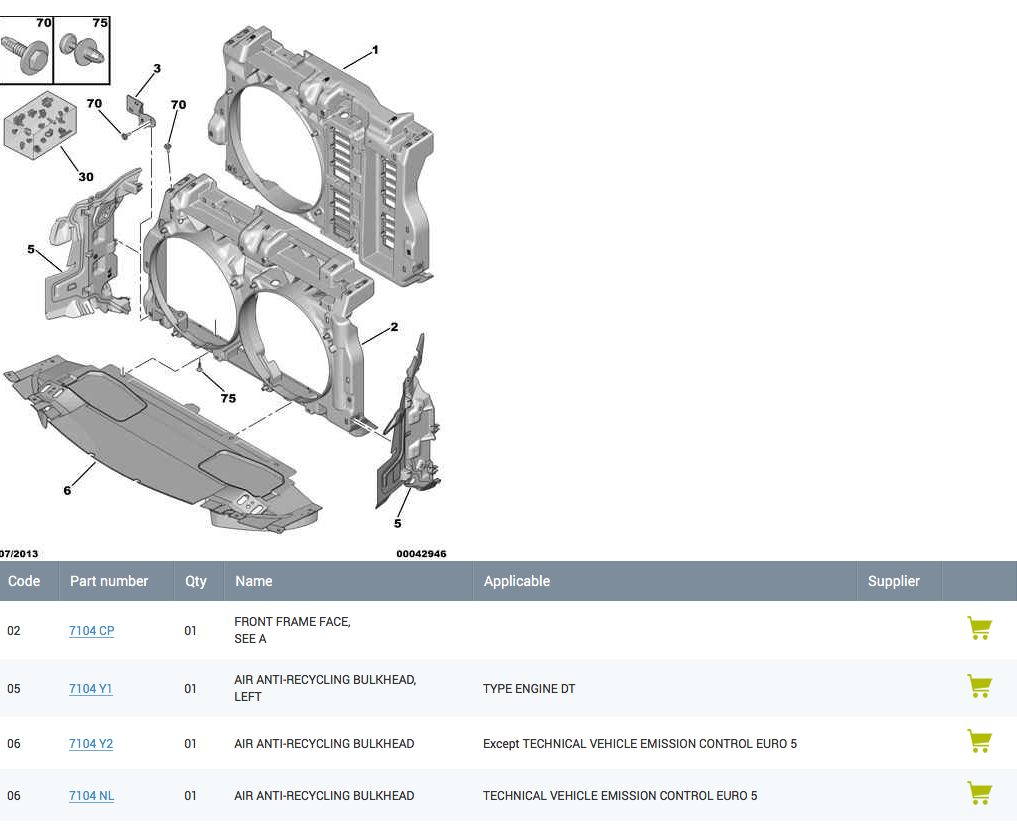Select label 2 on the diagram
This screenshot has width=1017, height=825.
pos(394,327)
